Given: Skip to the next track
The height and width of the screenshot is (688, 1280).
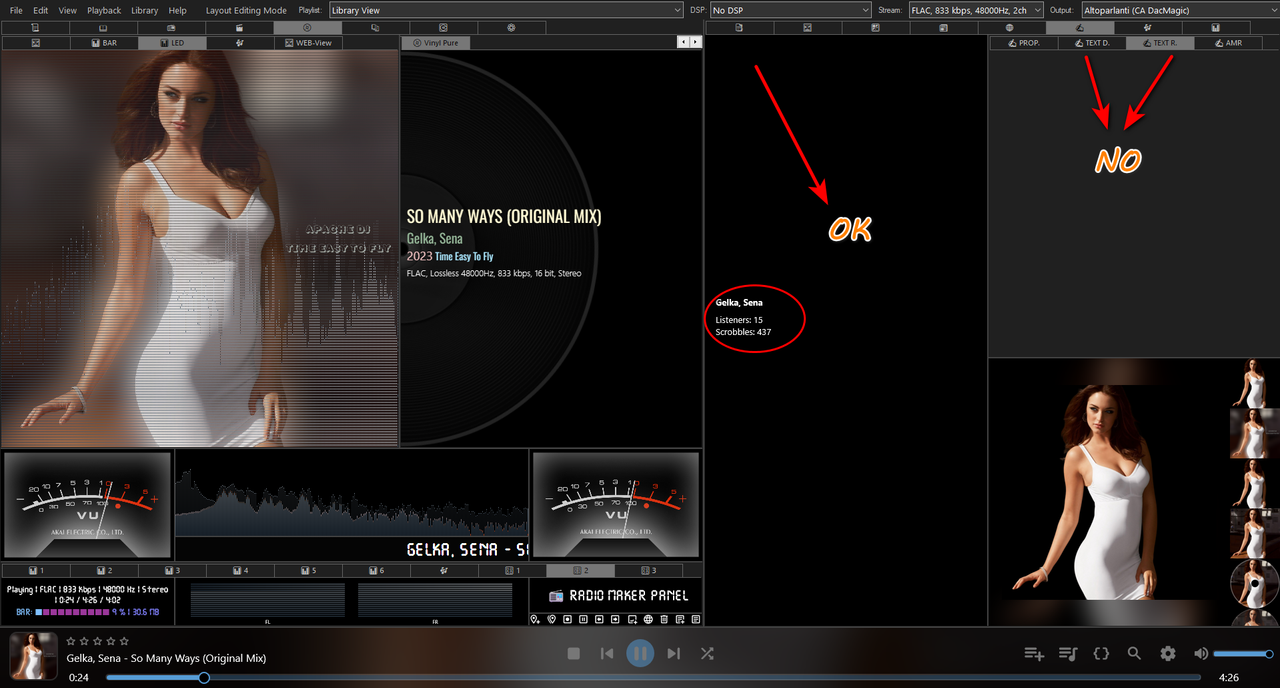Looking at the screenshot, I should tap(674, 653).
